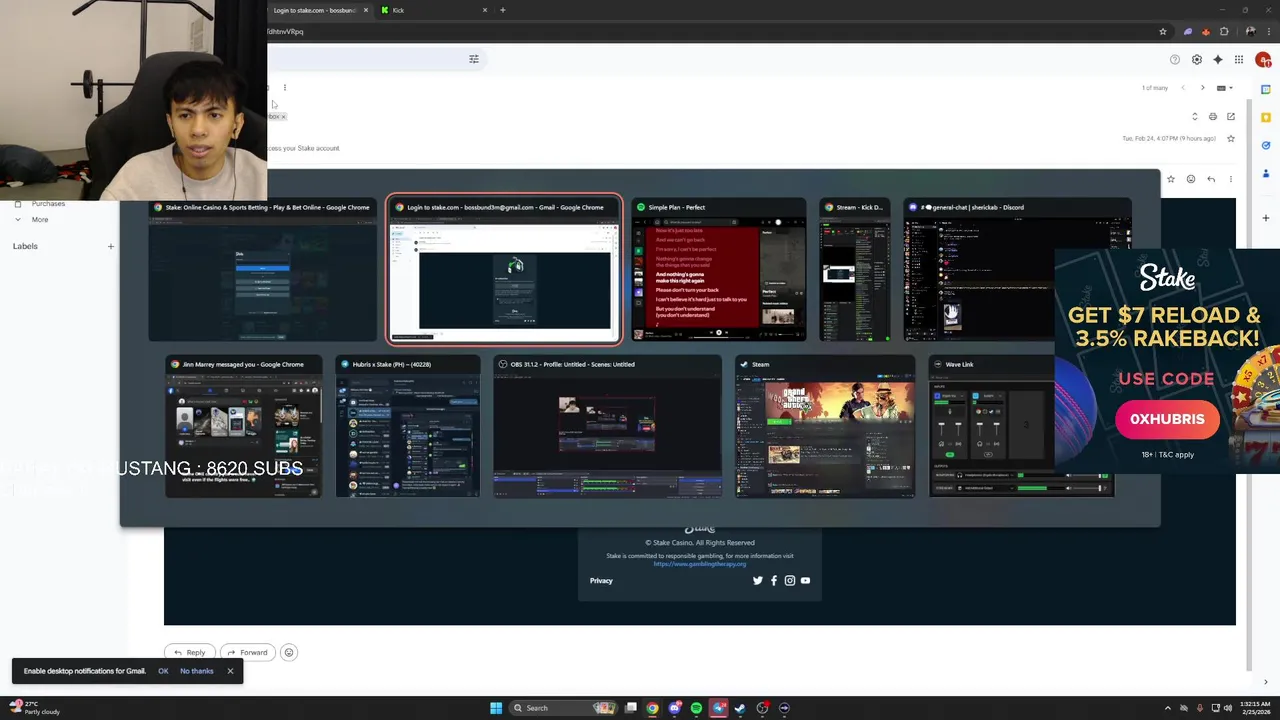Go to older message arrow
The image size is (1280, 720).
tap(1202, 88)
